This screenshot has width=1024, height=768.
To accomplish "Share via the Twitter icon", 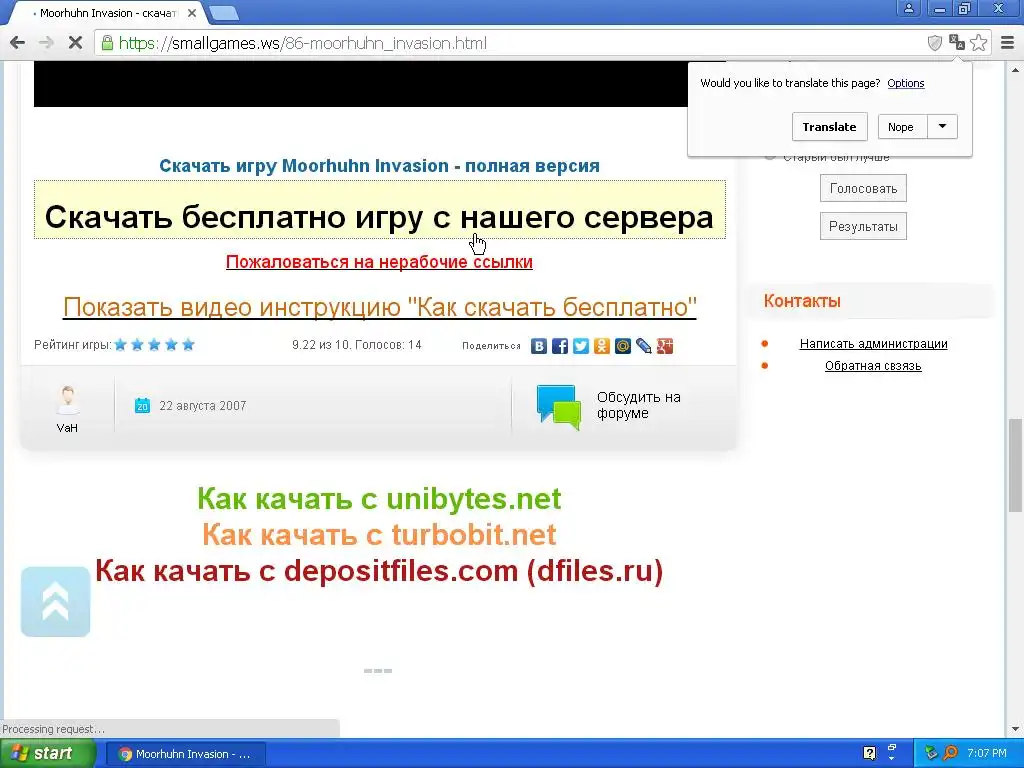I will click(x=581, y=345).
